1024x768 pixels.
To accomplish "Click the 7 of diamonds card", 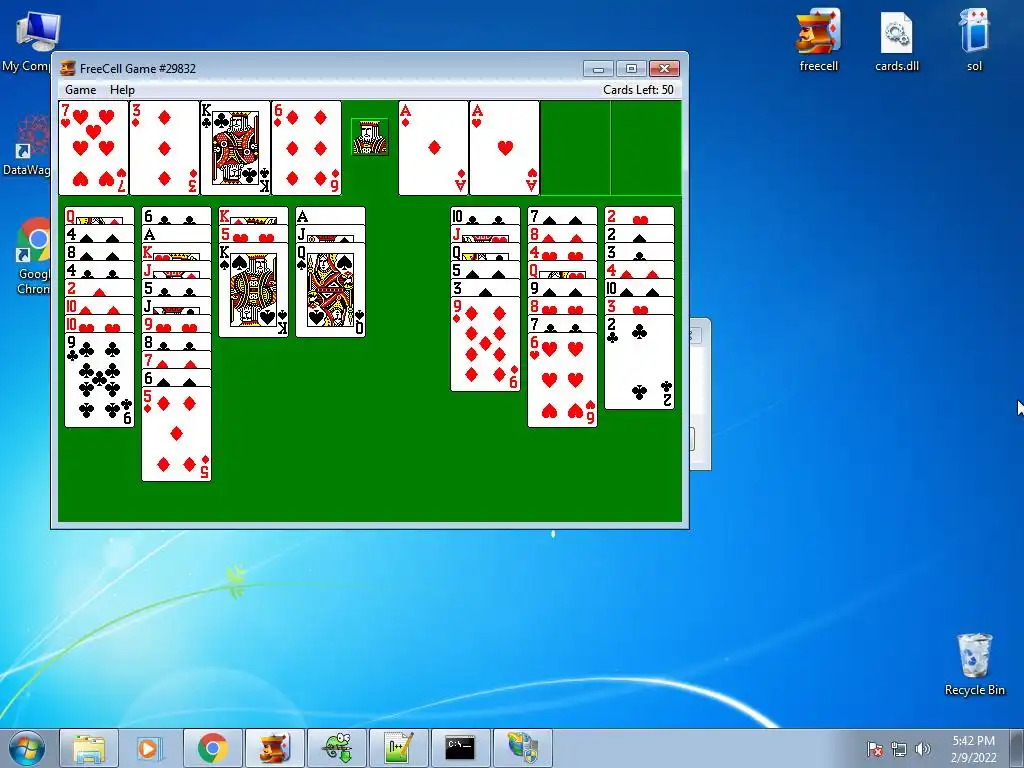I will click(176, 360).
